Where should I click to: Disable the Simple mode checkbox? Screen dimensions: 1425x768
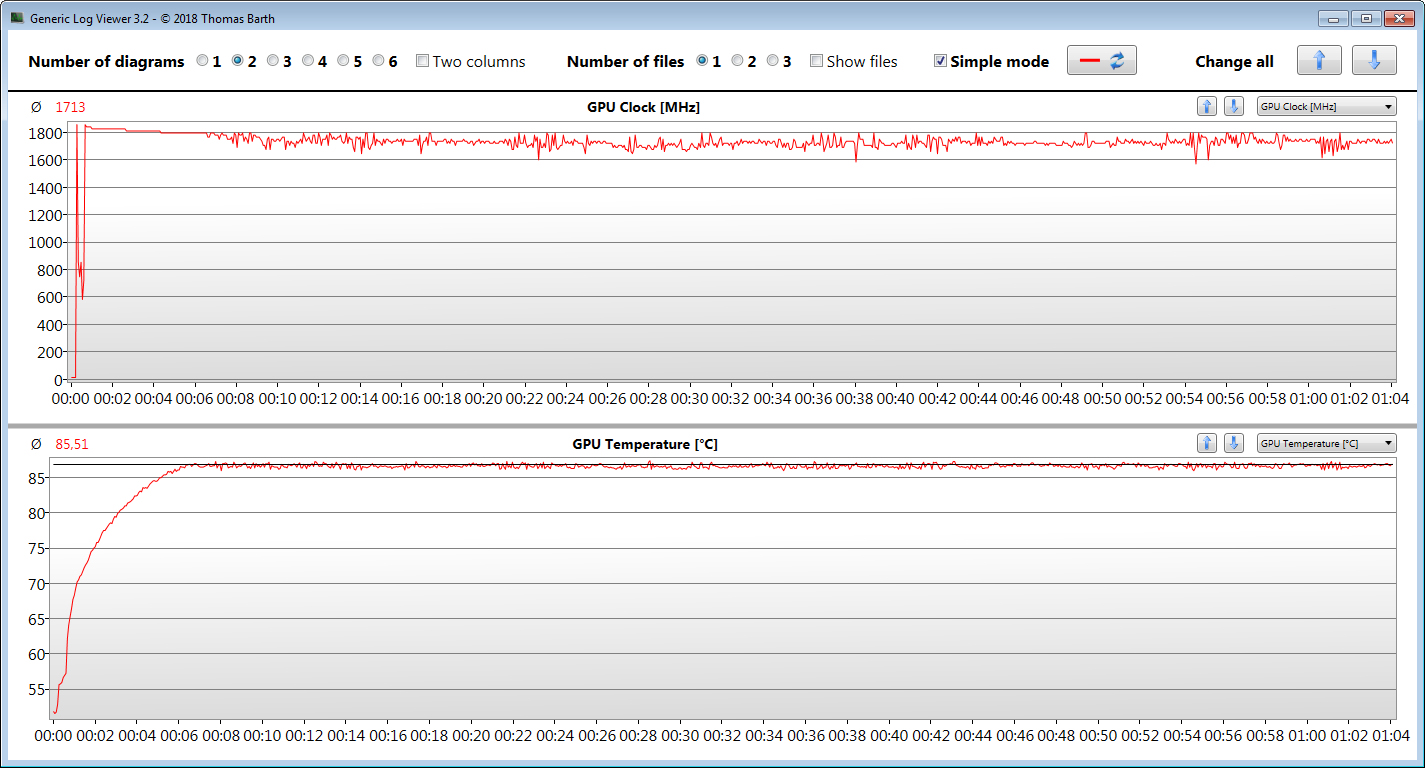pyautogui.click(x=940, y=61)
